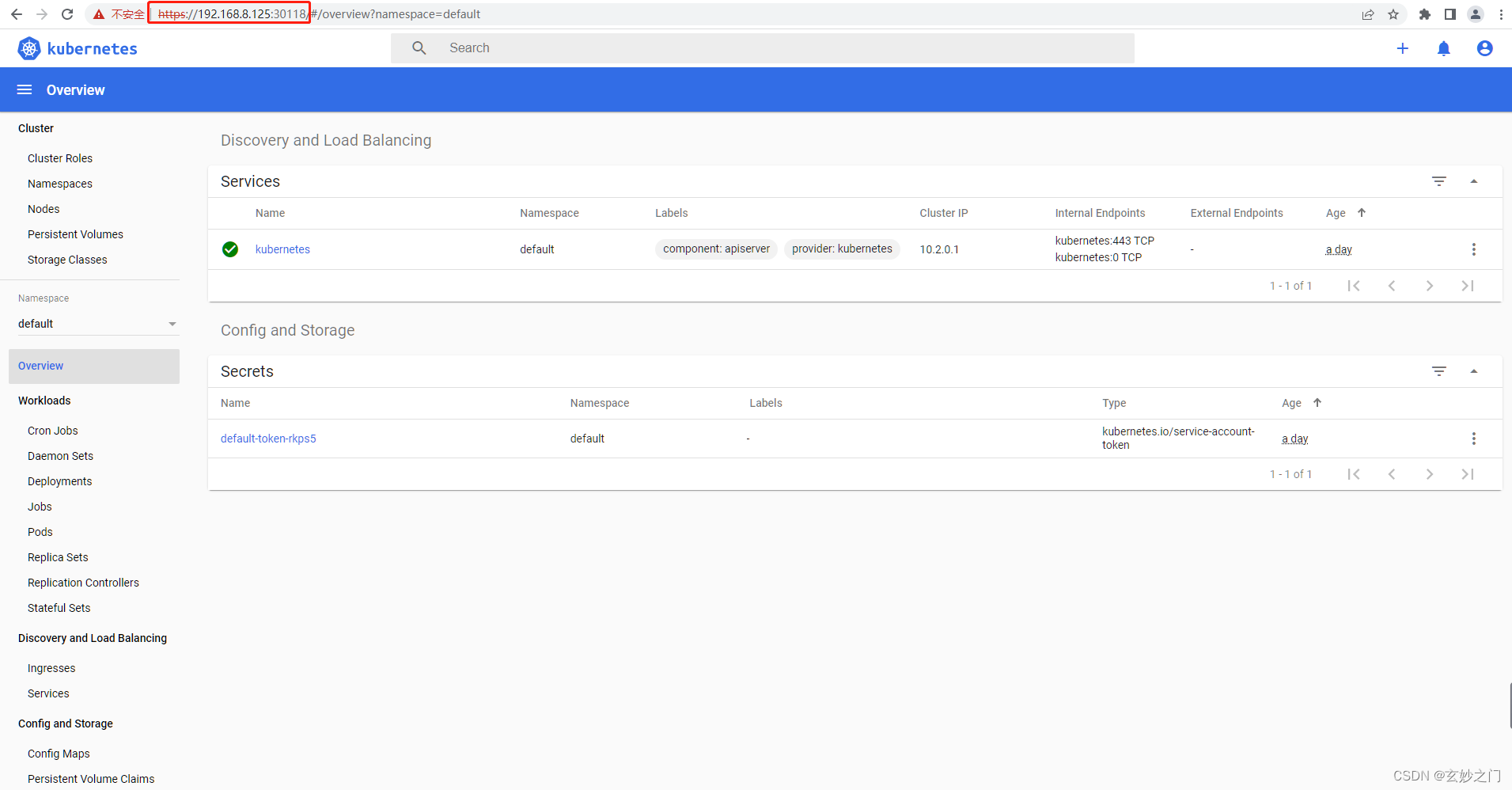This screenshot has width=1512, height=790.
Task: Click the browser address bar URL
Action: coord(319,14)
